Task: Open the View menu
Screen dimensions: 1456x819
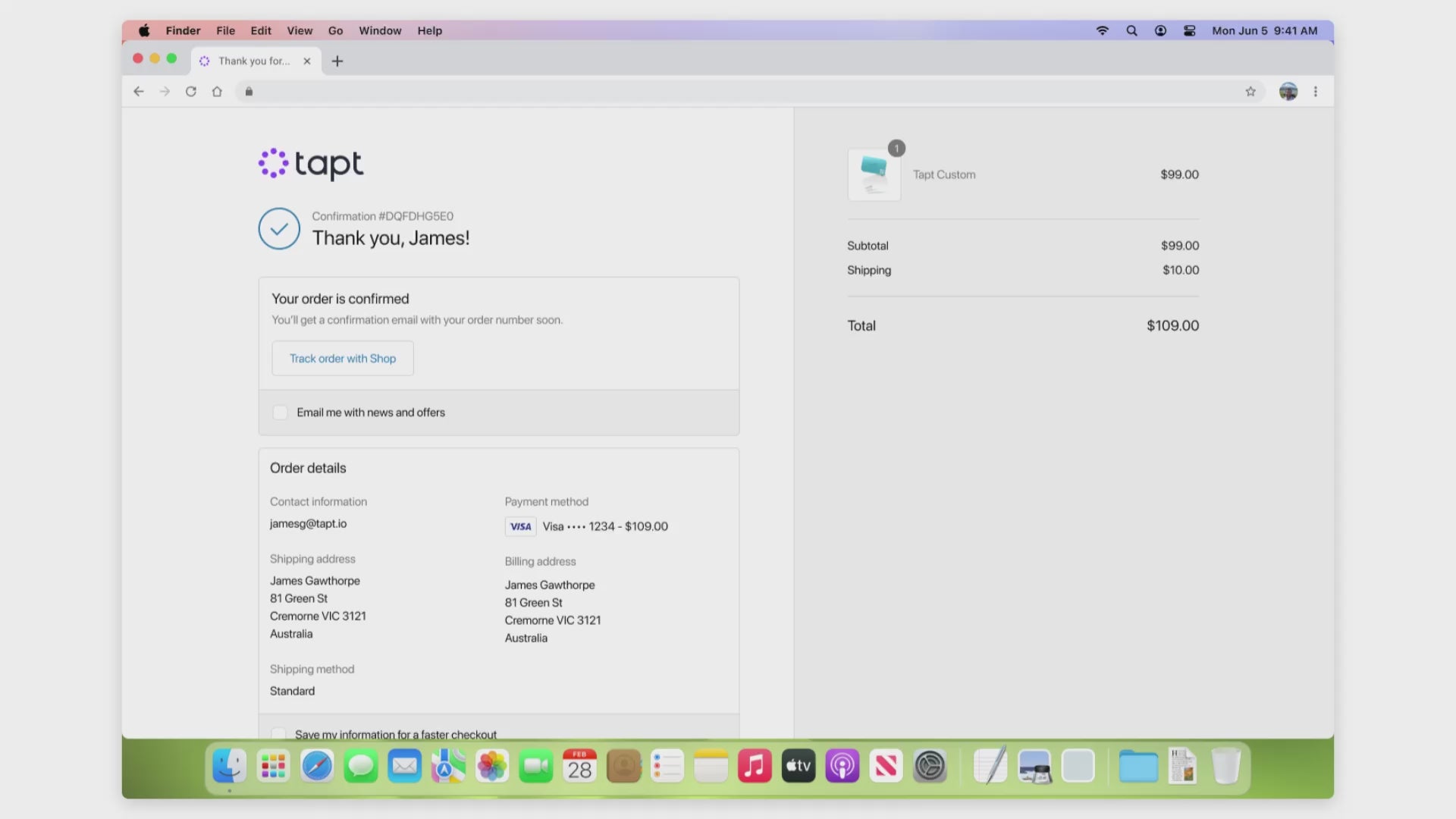Action: coord(300,30)
